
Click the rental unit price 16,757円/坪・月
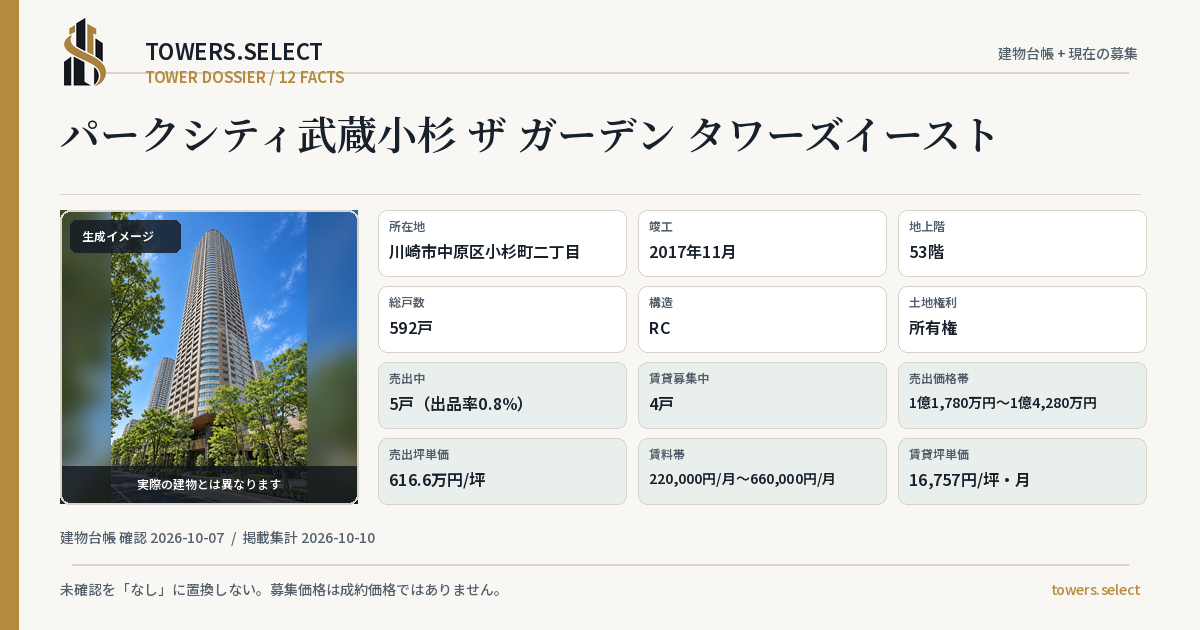click(970, 480)
